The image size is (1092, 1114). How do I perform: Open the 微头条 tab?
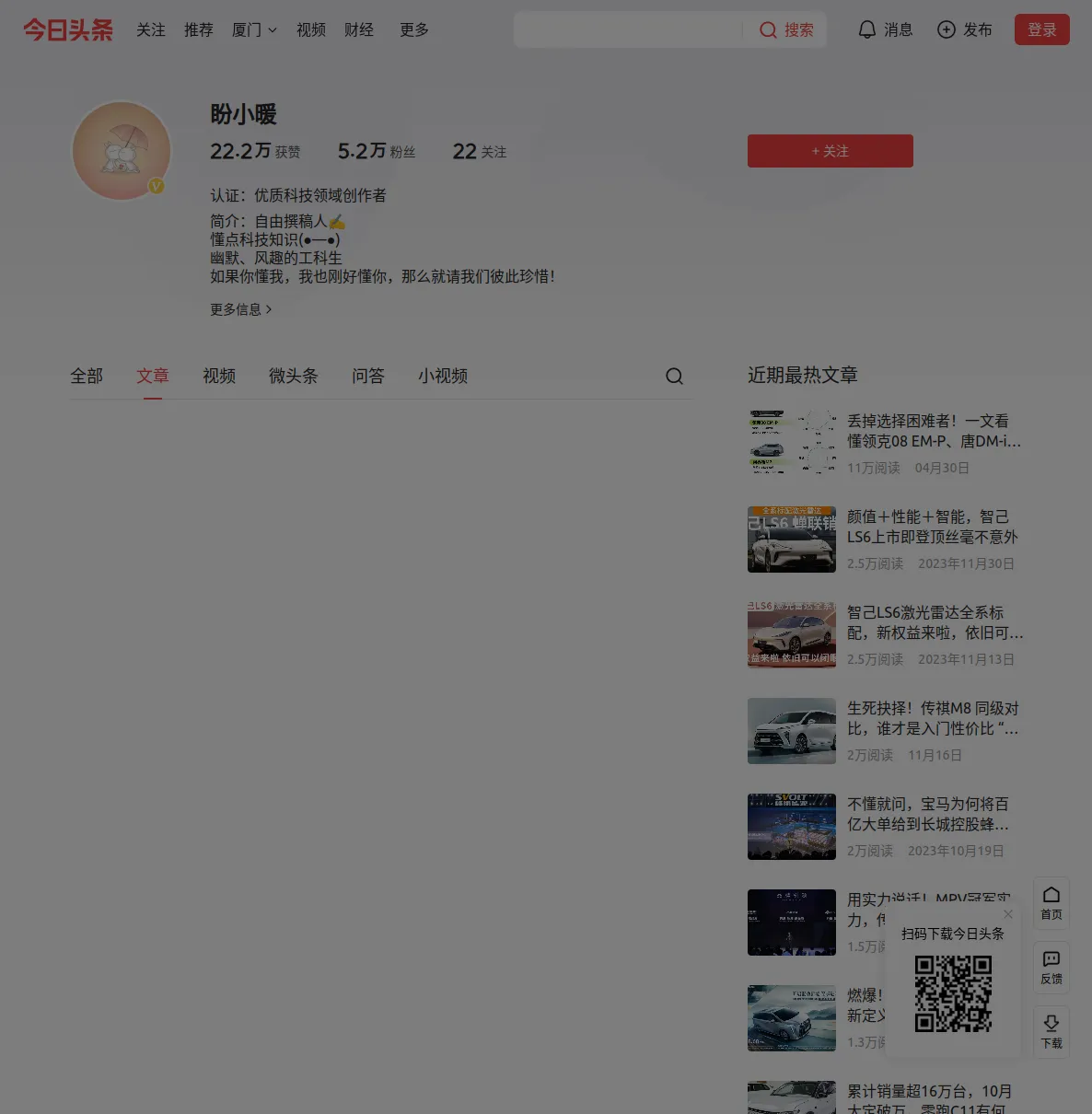pyautogui.click(x=294, y=376)
